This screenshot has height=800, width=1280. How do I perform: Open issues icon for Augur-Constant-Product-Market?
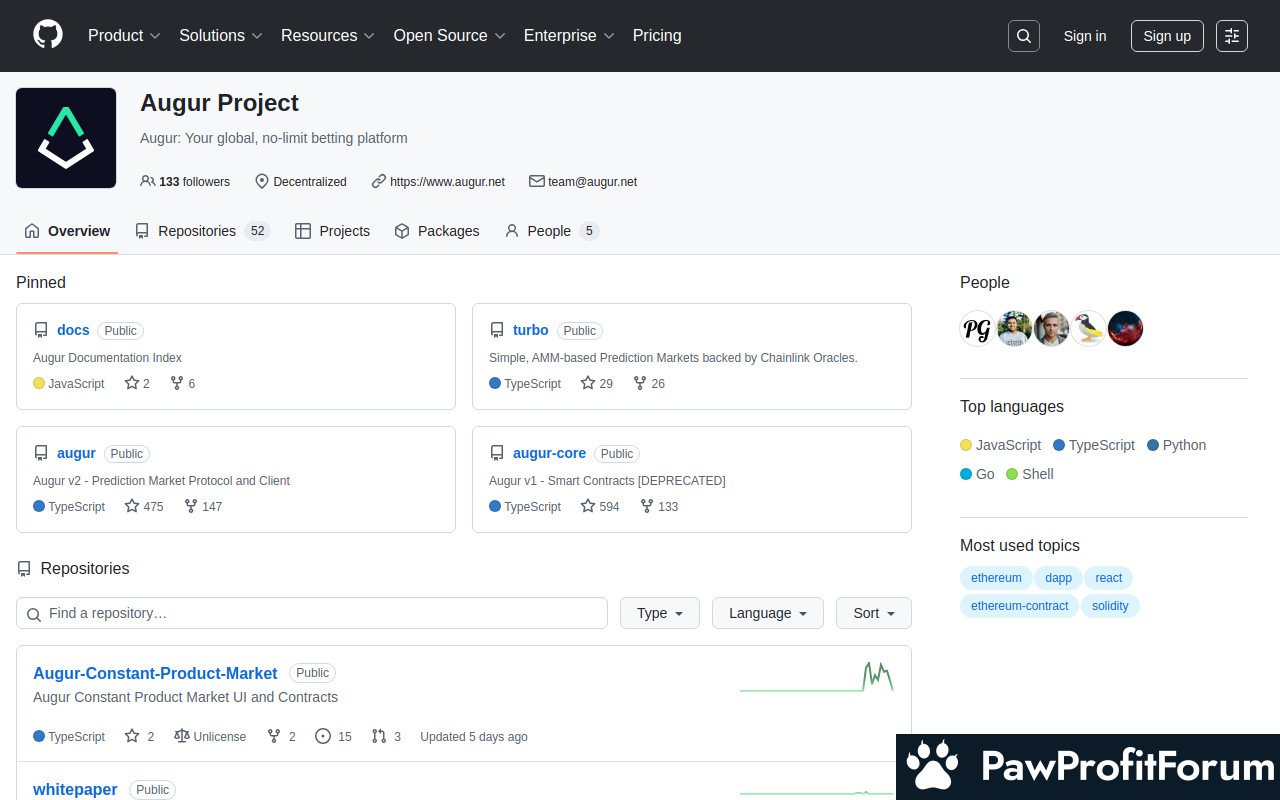(323, 736)
